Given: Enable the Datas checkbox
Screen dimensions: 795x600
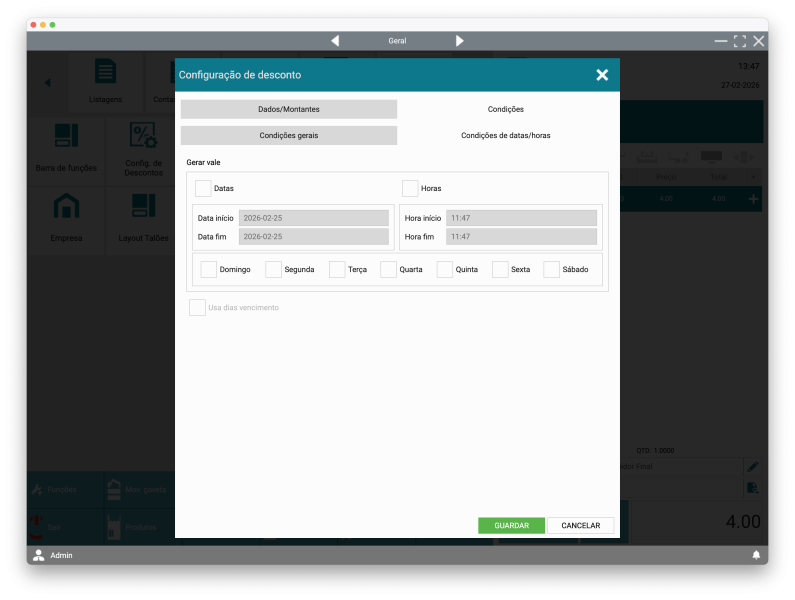Looking at the screenshot, I should tap(203, 188).
